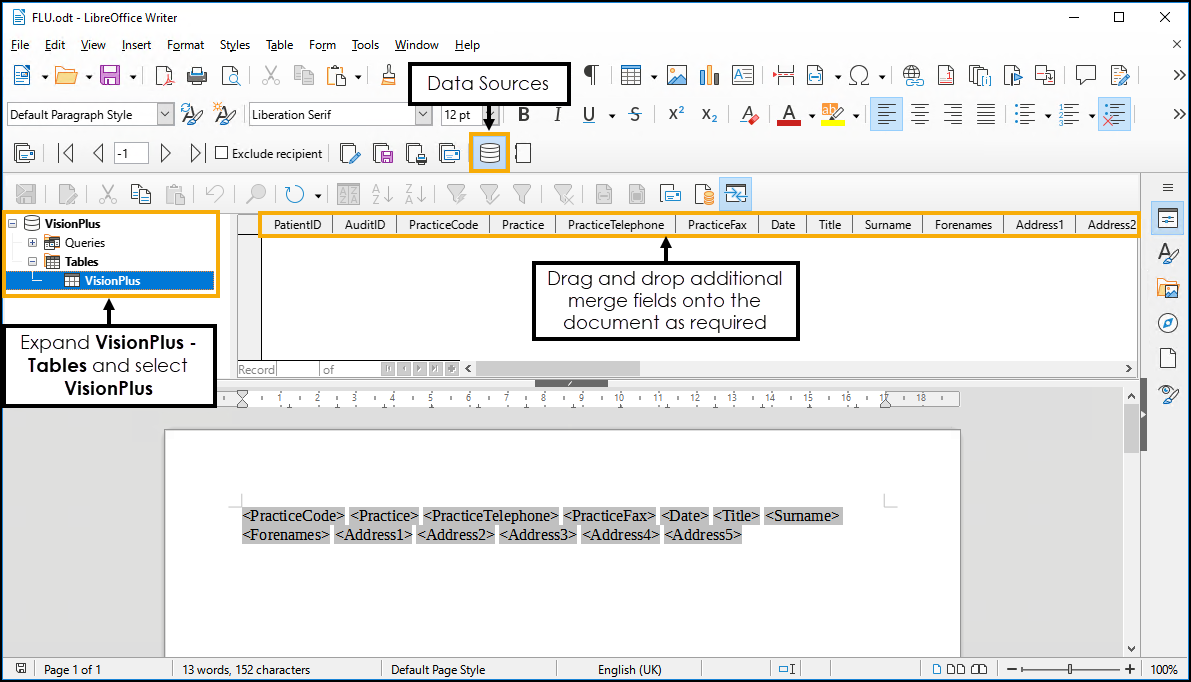Image resolution: width=1191 pixels, height=682 pixels.
Task: Open the Format menu
Action: click(185, 45)
